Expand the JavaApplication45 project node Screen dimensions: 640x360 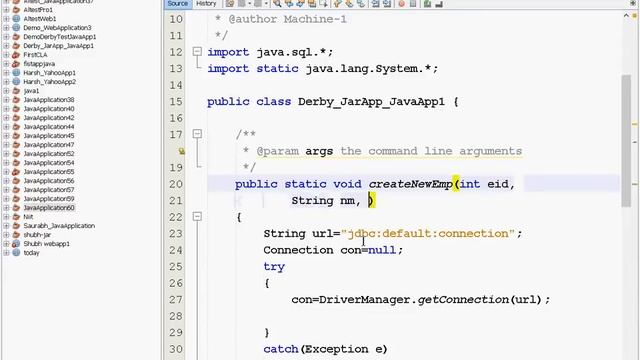point(6,136)
